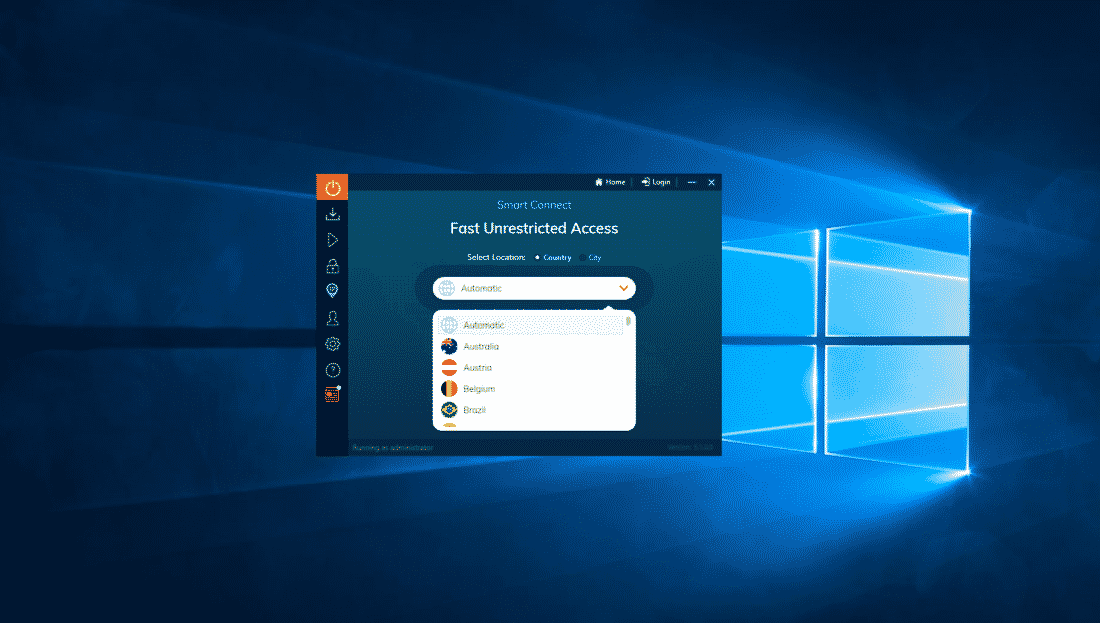Click the Home button in the title bar

(x=610, y=182)
